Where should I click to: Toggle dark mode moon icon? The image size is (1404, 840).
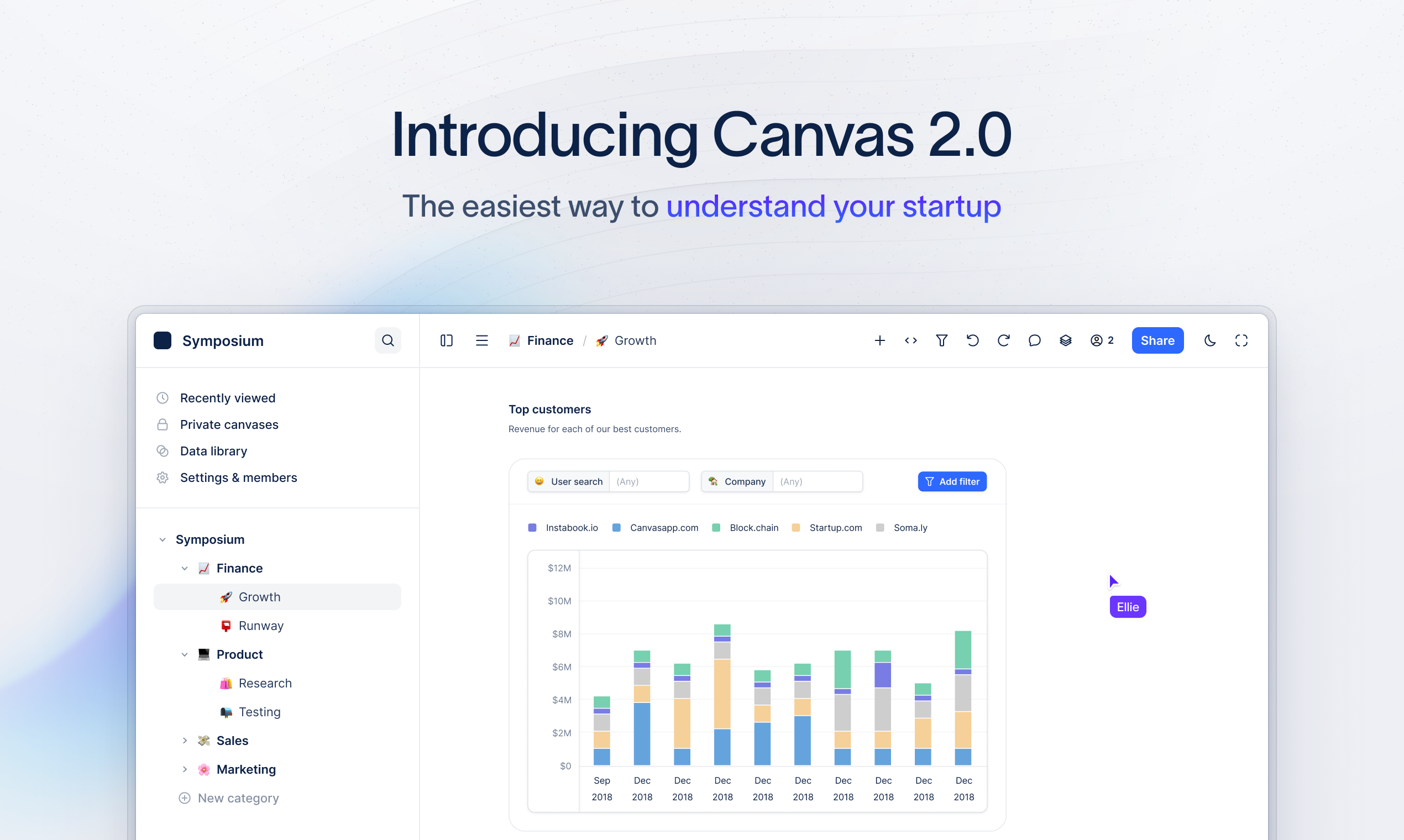(1210, 340)
